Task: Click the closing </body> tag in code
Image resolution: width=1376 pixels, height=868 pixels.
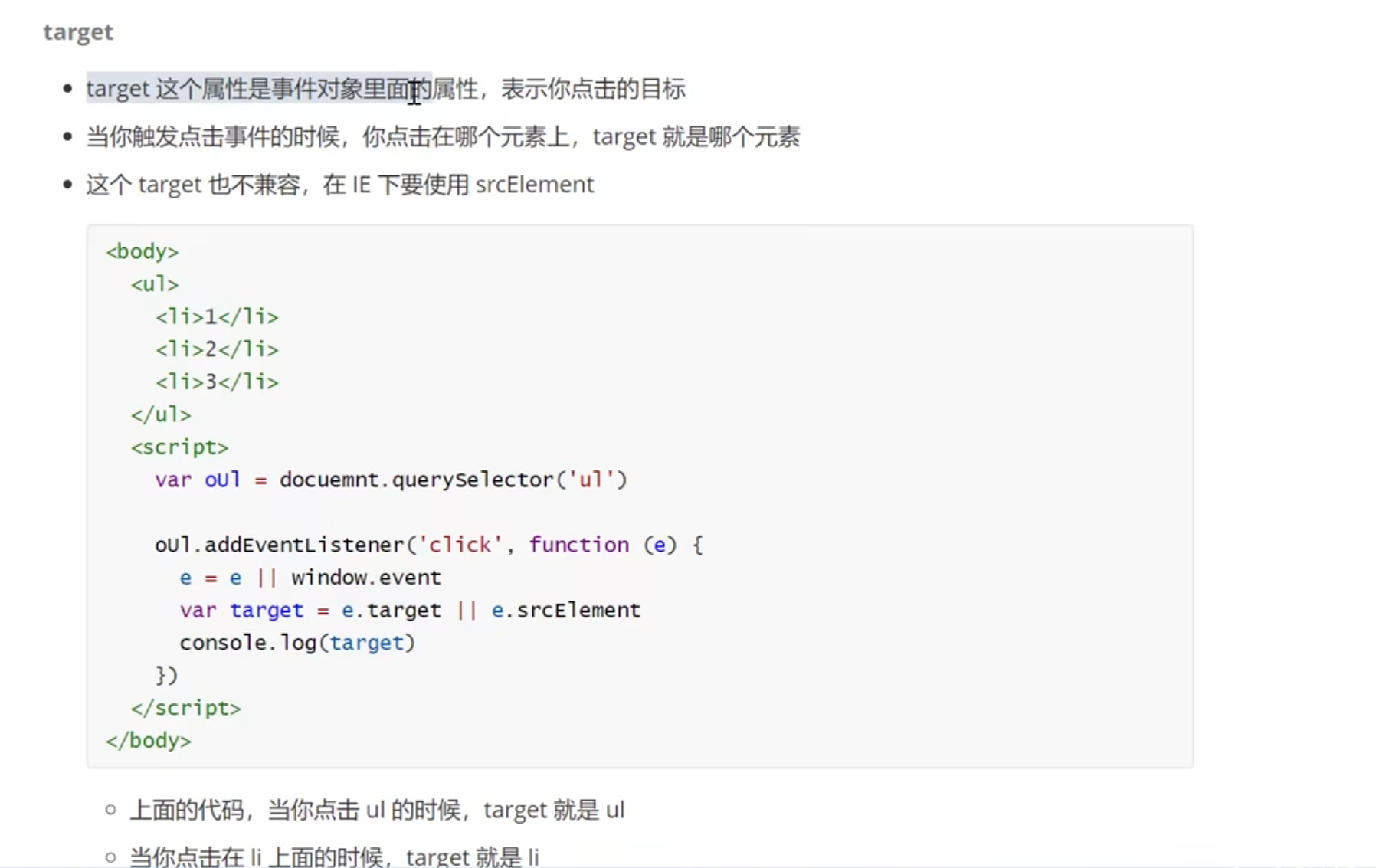Action: pos(149,740)
